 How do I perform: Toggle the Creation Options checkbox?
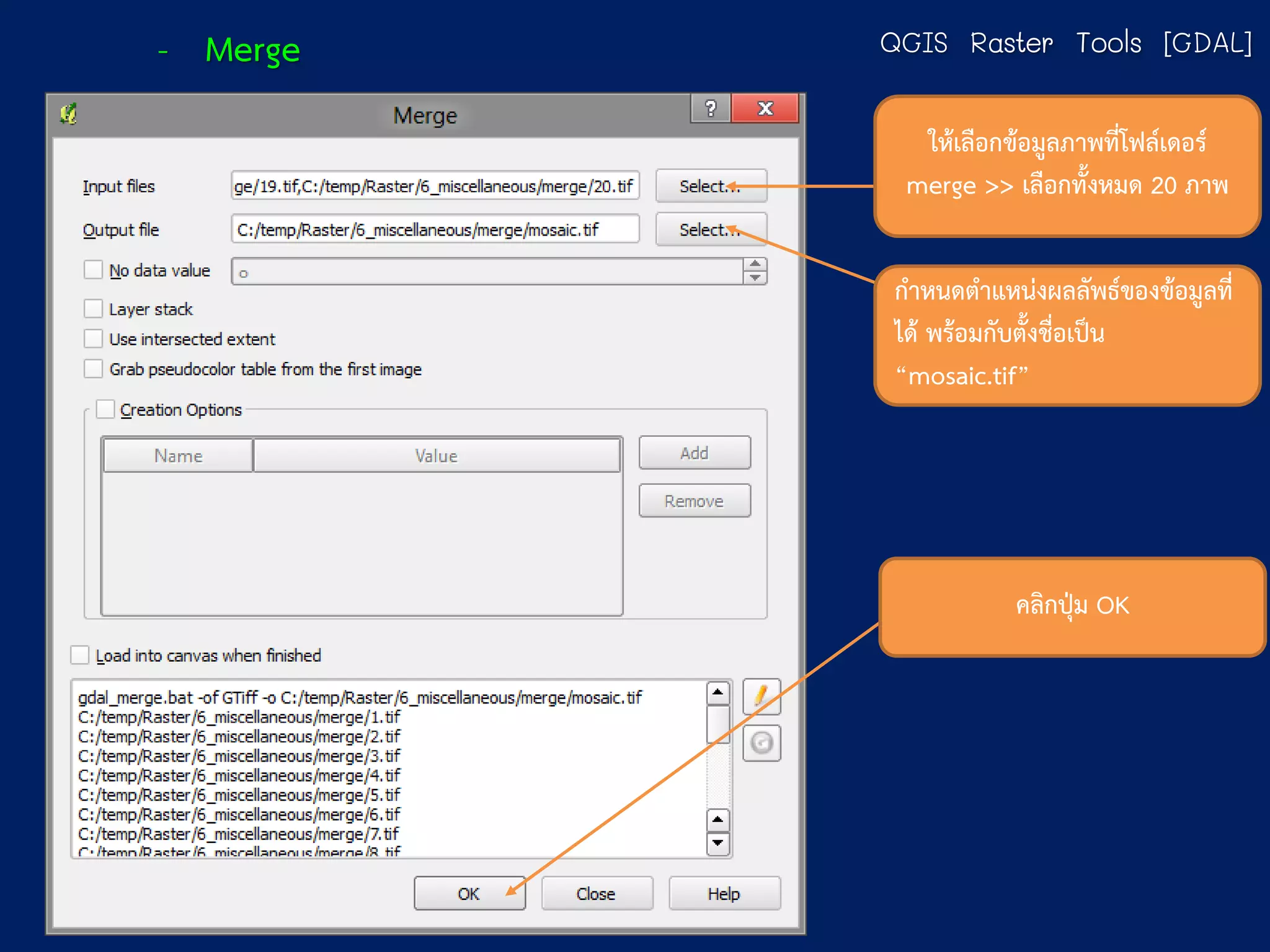[105, 409]
